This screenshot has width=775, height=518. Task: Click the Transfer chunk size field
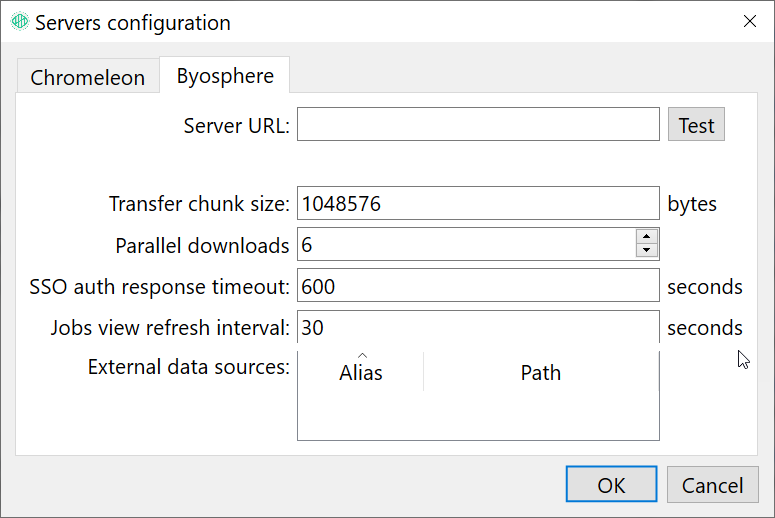pyautogui.click(x=478, y=203)
